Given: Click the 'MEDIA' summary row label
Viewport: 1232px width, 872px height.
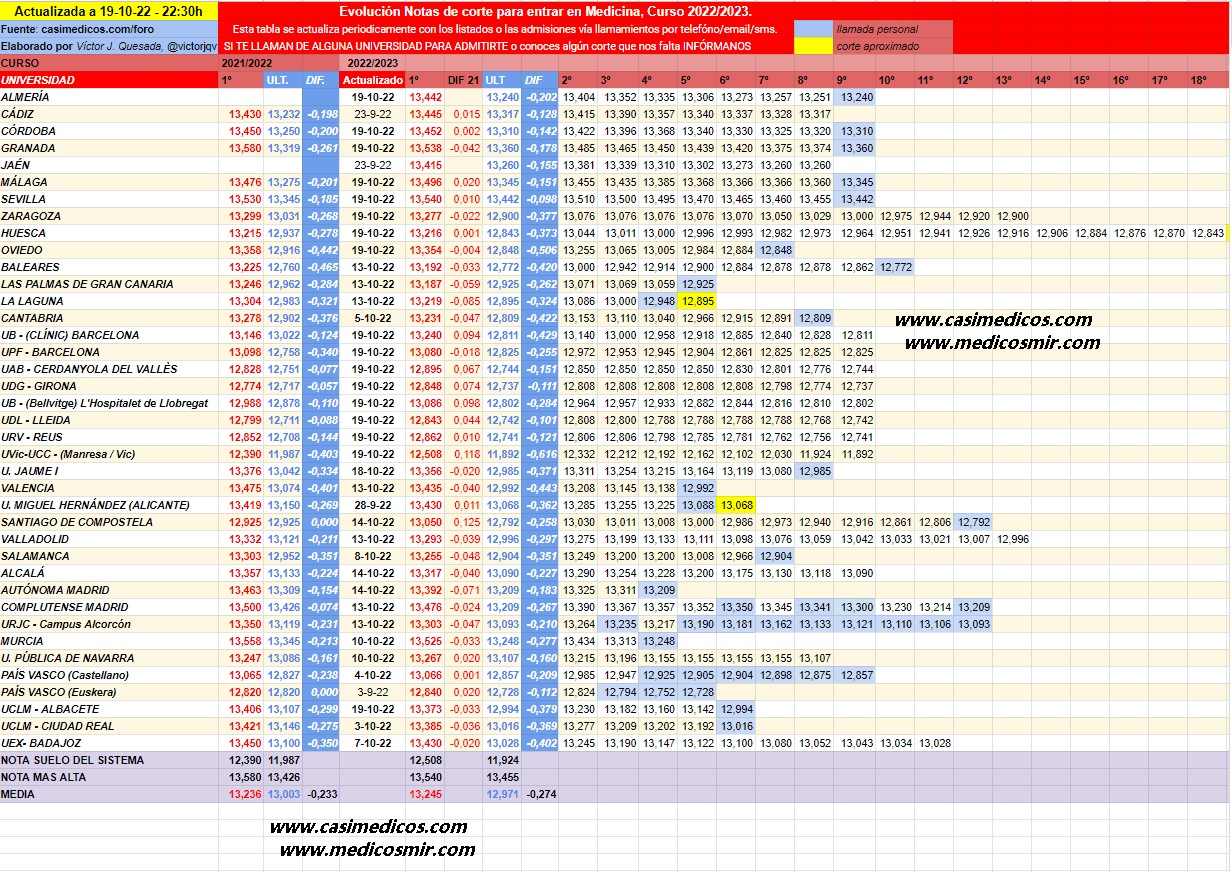Looking at the screenshot, I should [x=109, y=794].
